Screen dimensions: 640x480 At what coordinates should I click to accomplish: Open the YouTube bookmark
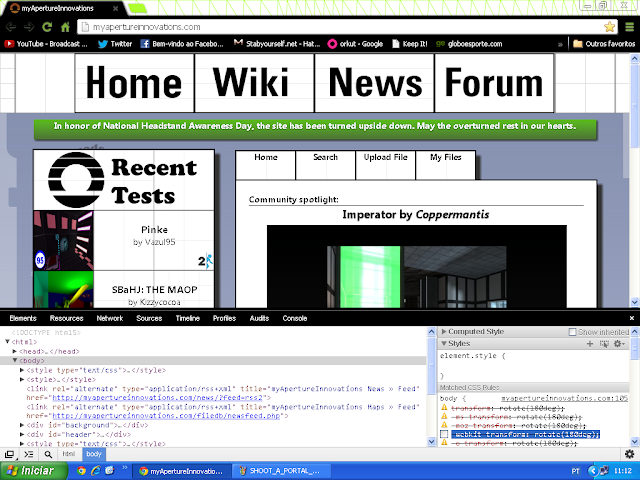point(46,44)
